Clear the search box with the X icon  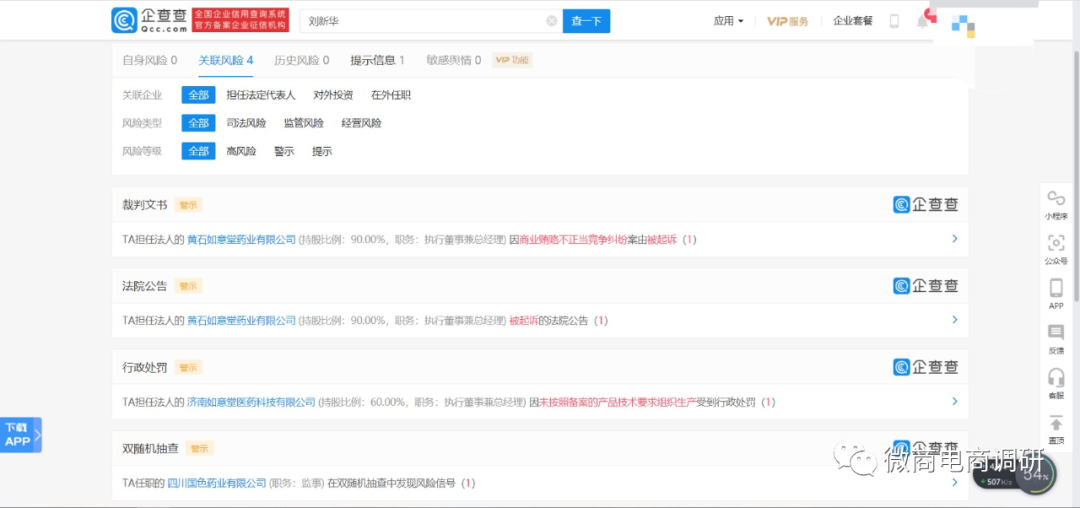(x=552, y=21)
